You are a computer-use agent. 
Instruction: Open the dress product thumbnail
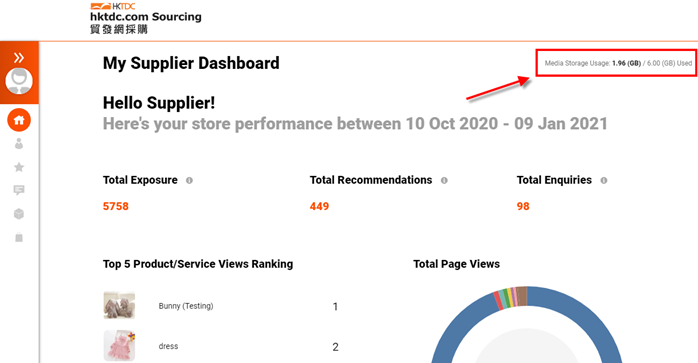(119, 346)
